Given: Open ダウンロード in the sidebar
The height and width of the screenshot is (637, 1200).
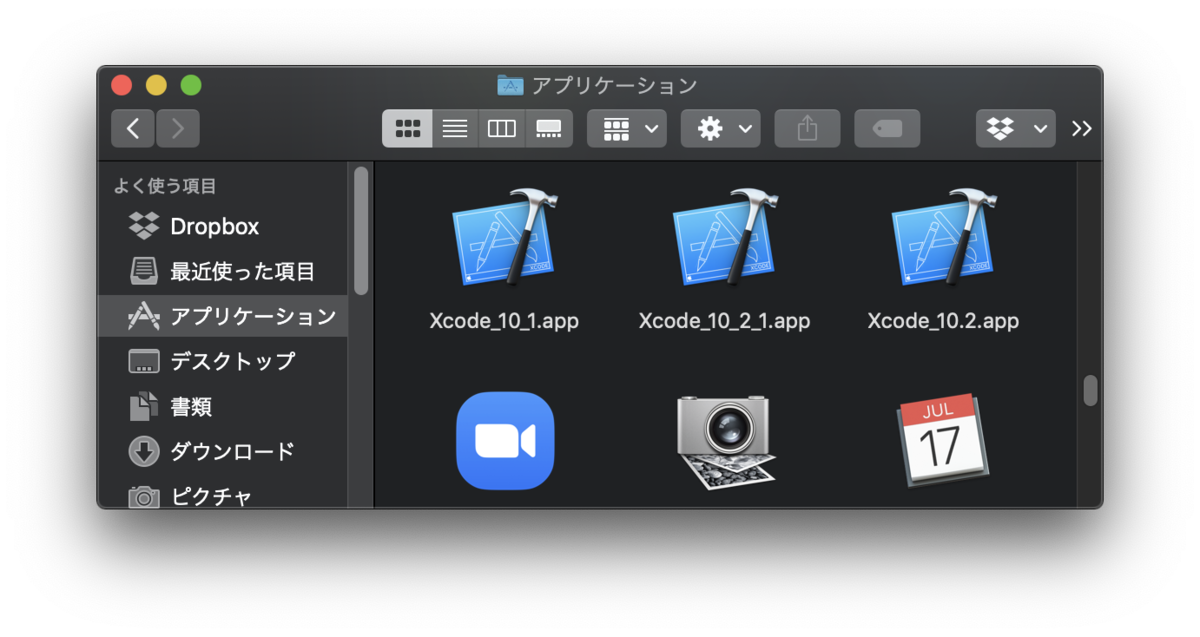Looking at the screenshot, I should pyautogui.click(x=224, y=451).
